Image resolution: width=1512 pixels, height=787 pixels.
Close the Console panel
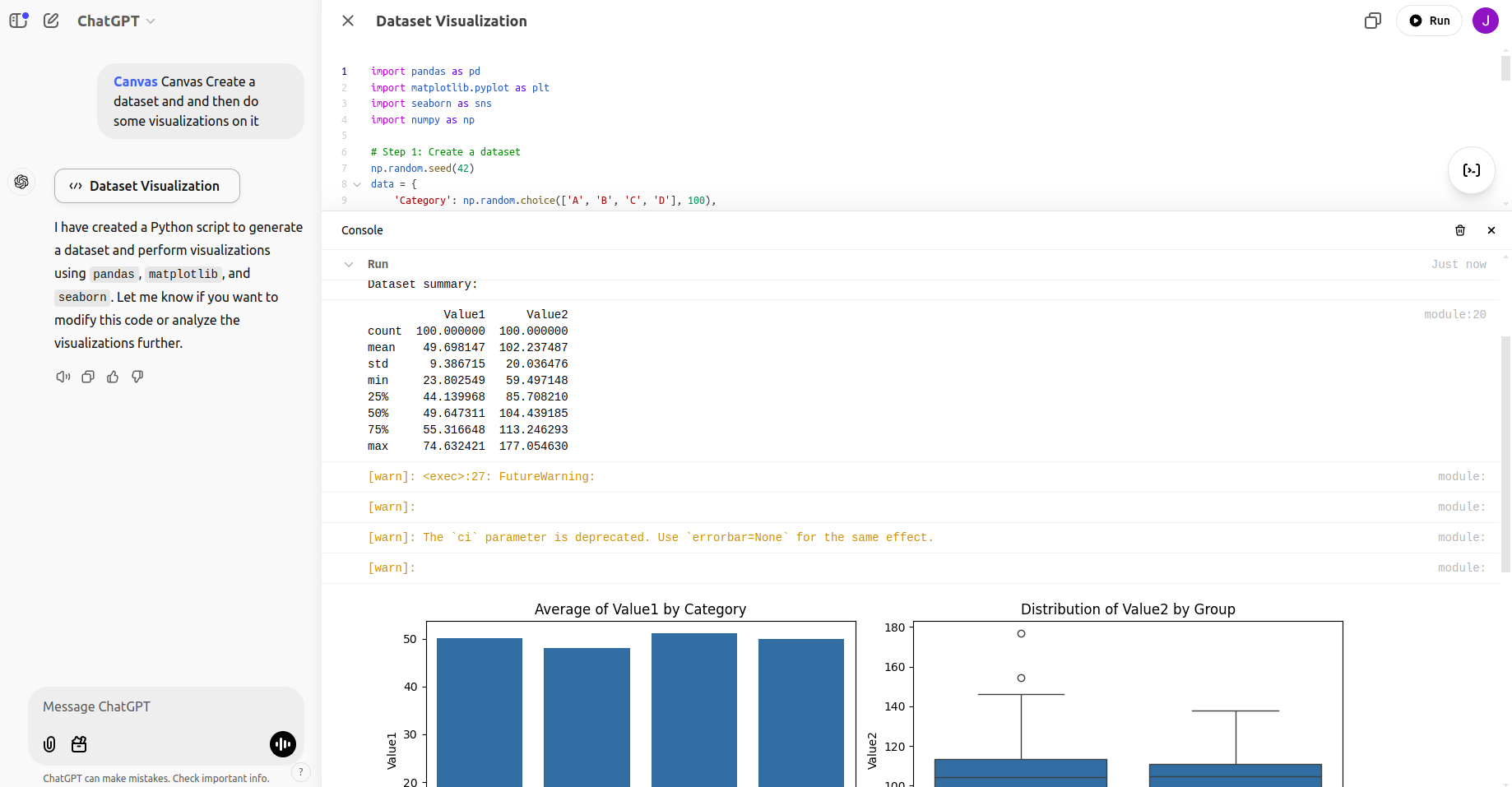pyautogui.click(x=1491, y=230)
